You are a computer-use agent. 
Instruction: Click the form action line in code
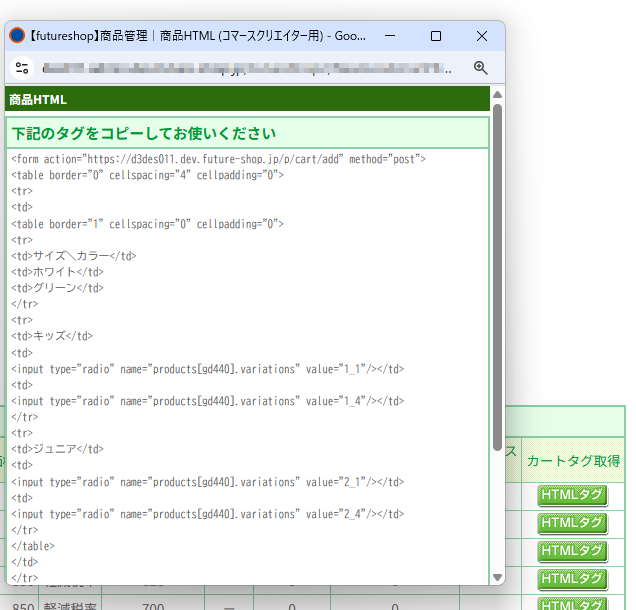(218, 159)
